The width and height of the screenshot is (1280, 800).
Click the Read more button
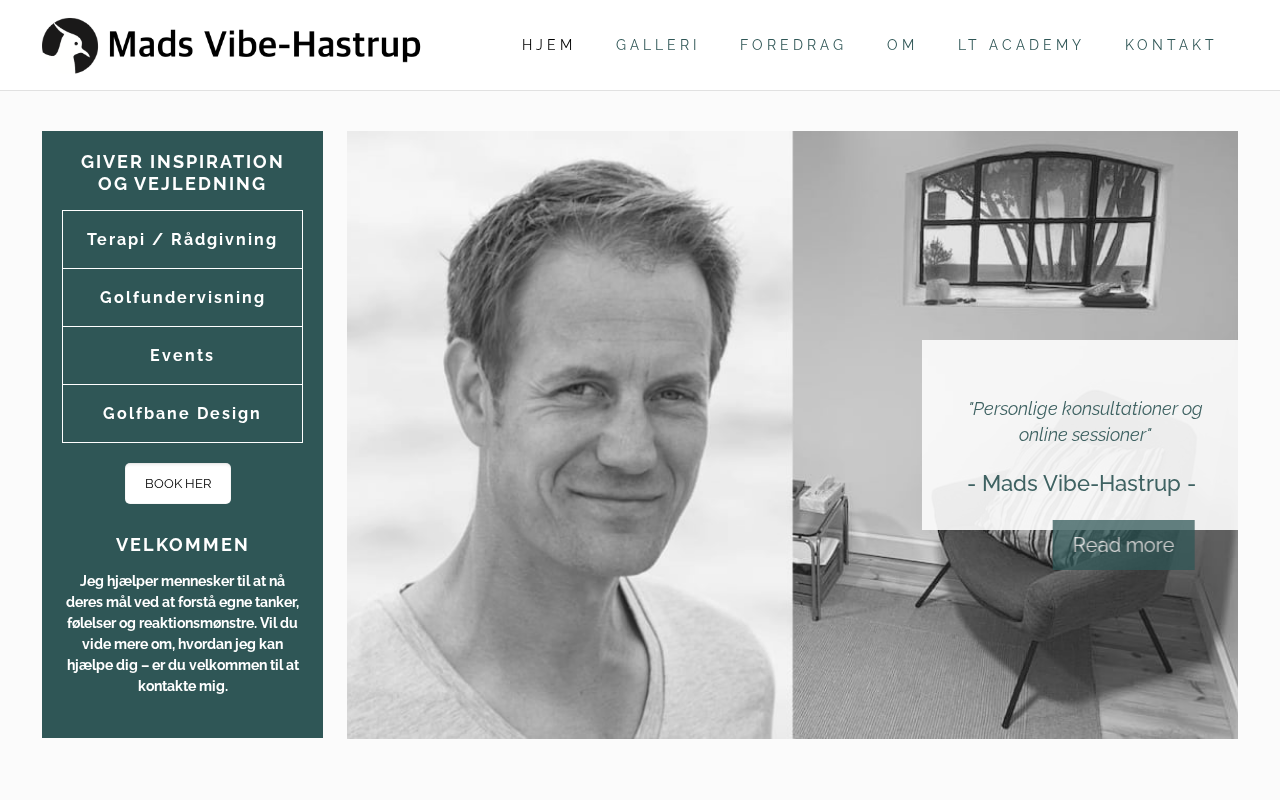1123,545
